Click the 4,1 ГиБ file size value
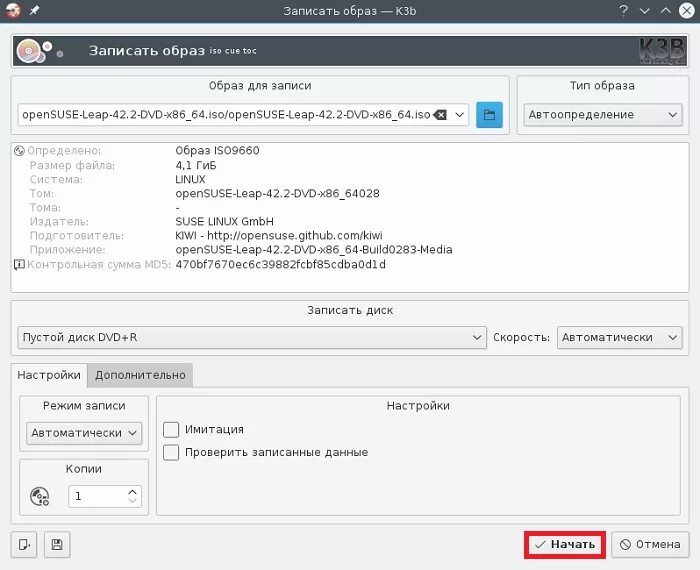The image size is (700, 570). pos(196,166)
